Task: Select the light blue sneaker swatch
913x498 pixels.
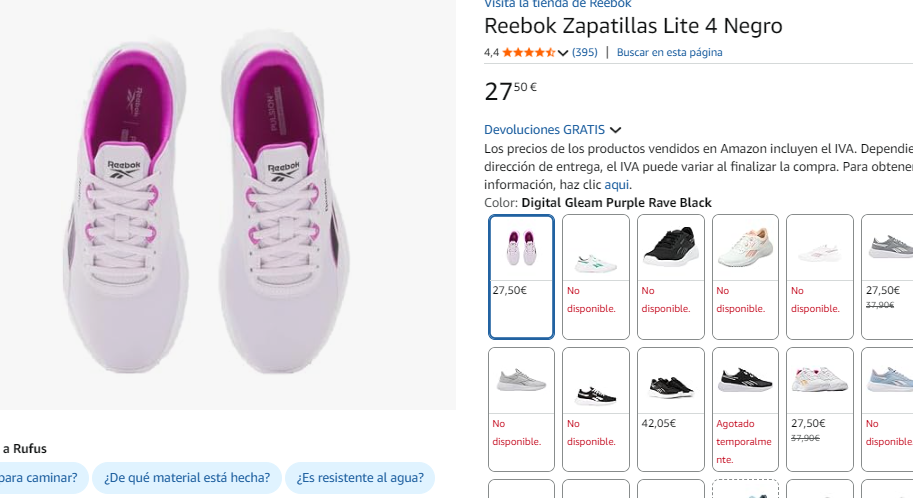Action: pyautogui.click(x=888, y=408)
